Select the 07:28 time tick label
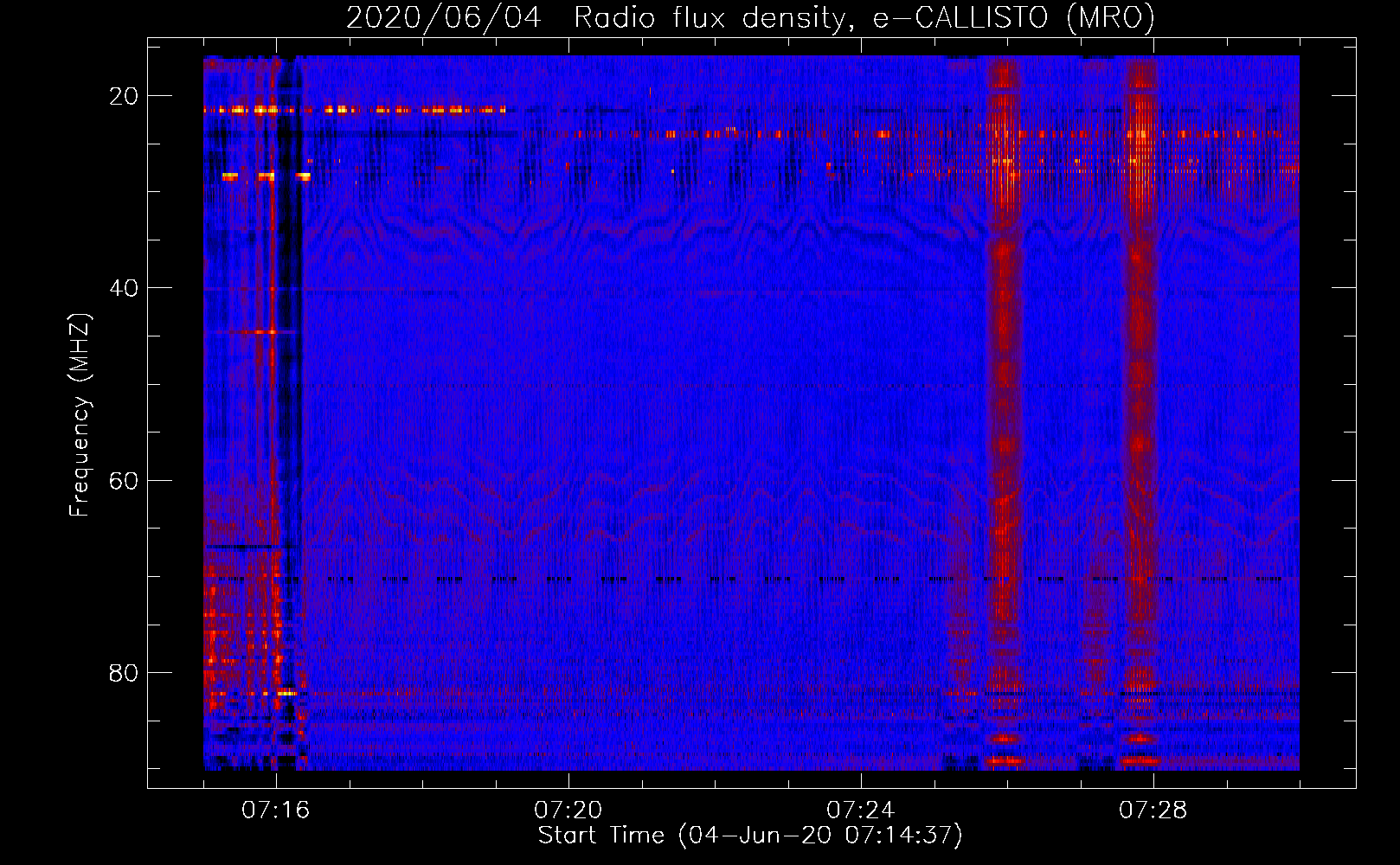This screenshot has width=1400, height=865. pyautogui.click(x=1153, y=811)
